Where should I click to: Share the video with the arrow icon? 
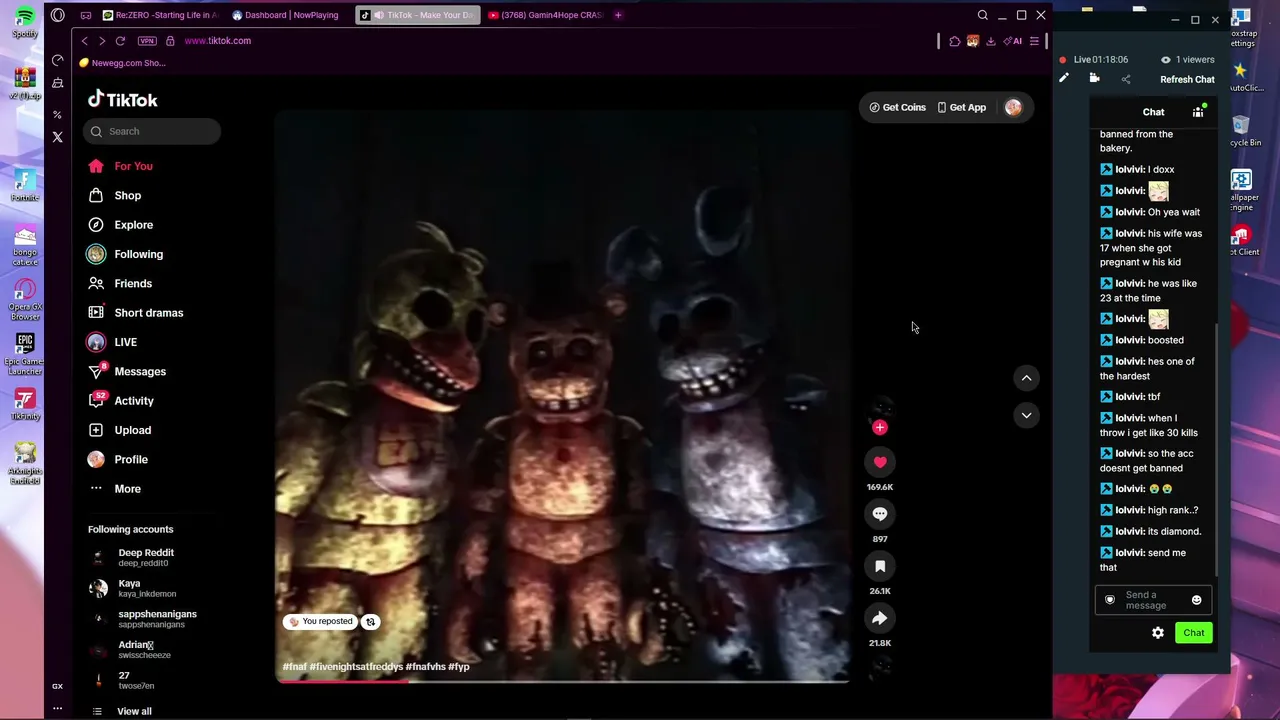[880, 618]
